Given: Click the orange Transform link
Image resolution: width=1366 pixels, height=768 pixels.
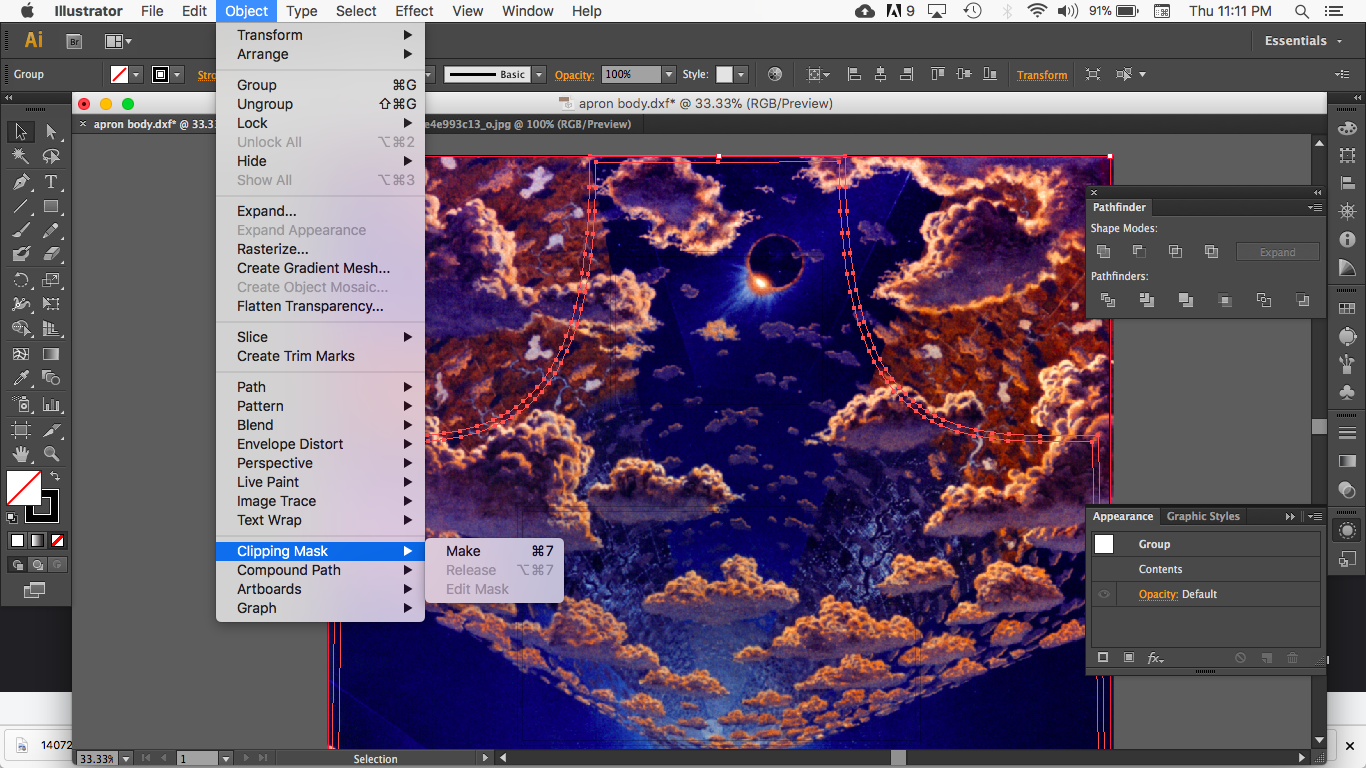Looking at the screenshot, I should [x=1042, y=75].
